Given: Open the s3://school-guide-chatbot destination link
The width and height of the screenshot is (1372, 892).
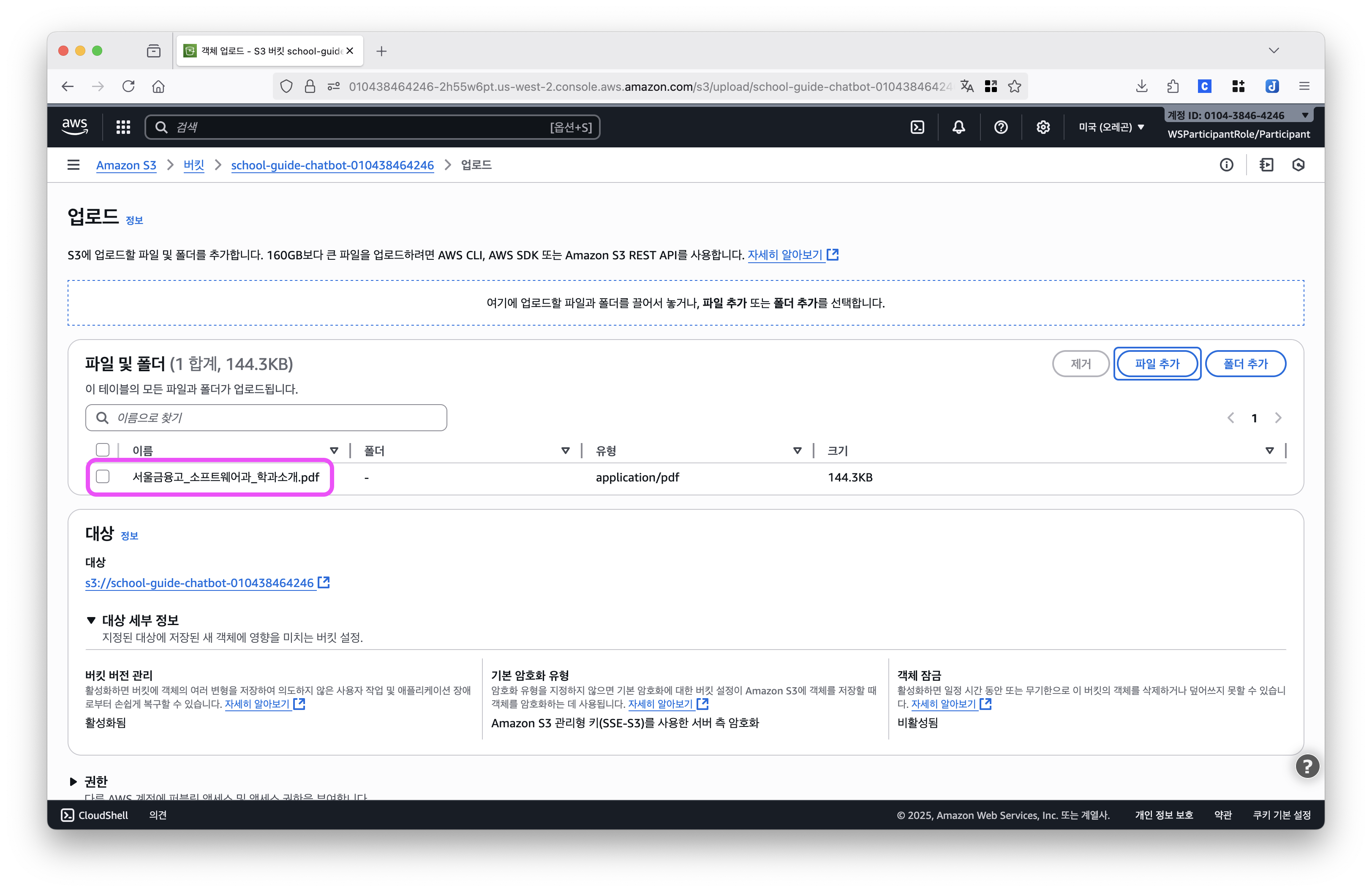Looking at the screenshot, I should click(207, 582).
